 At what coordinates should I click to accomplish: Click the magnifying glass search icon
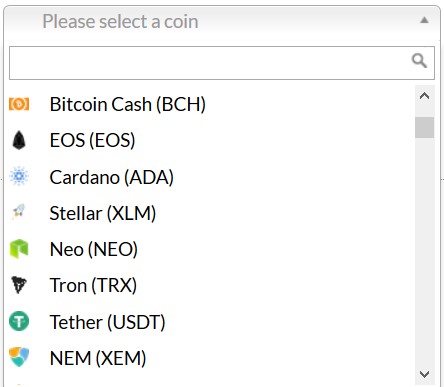click(419, 61)
